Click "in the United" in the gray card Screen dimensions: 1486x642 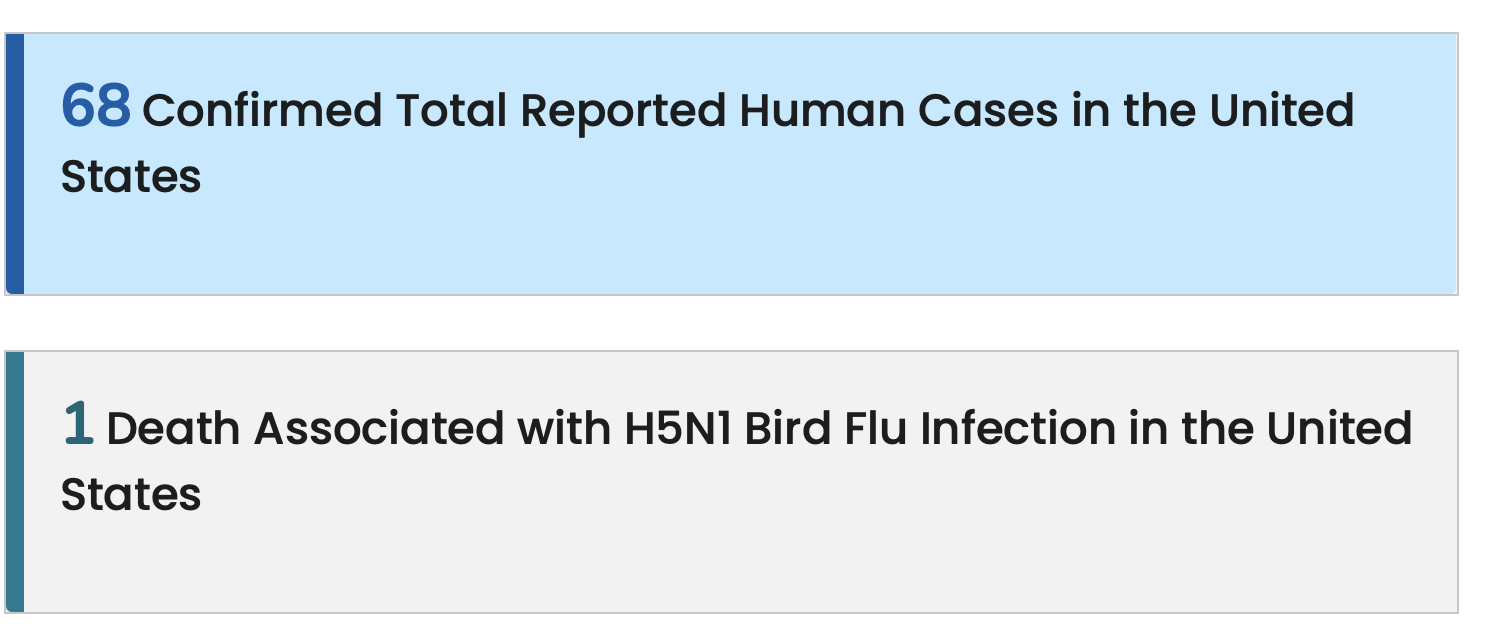[1271, 429]
